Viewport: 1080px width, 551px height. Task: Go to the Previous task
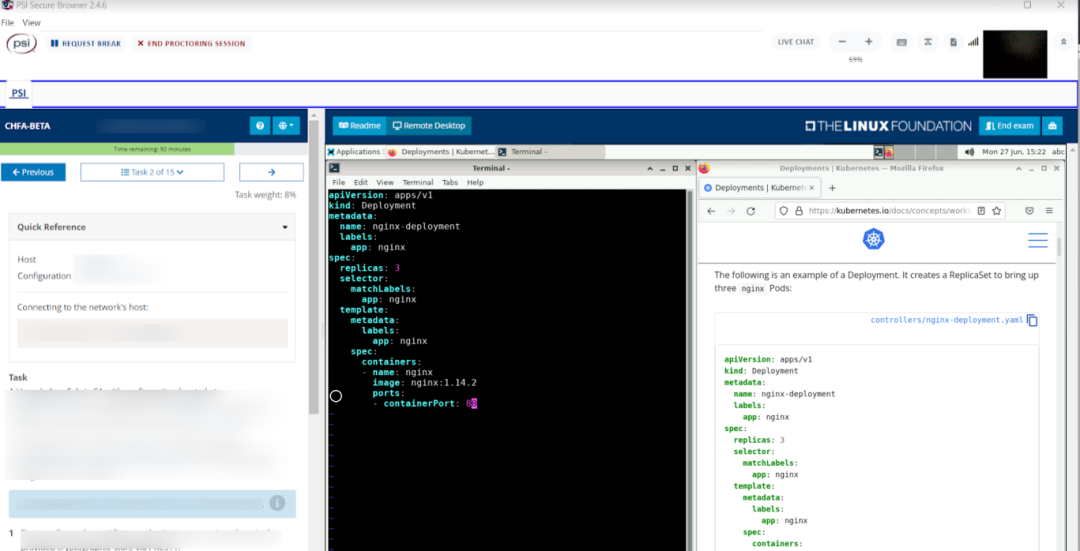click(33, 172)
